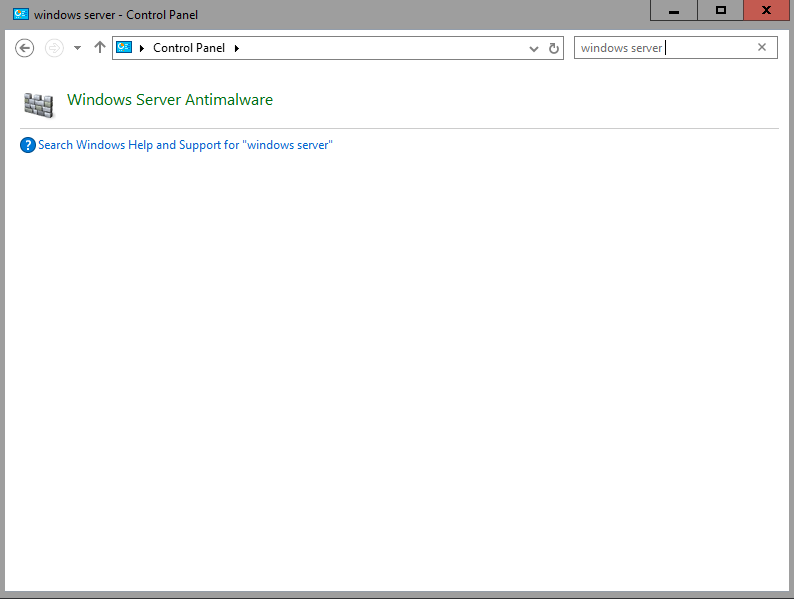Screen dimensions: 794x599
Task: Open address bar previous locations dropdown
Action: [x=534, y=49]
